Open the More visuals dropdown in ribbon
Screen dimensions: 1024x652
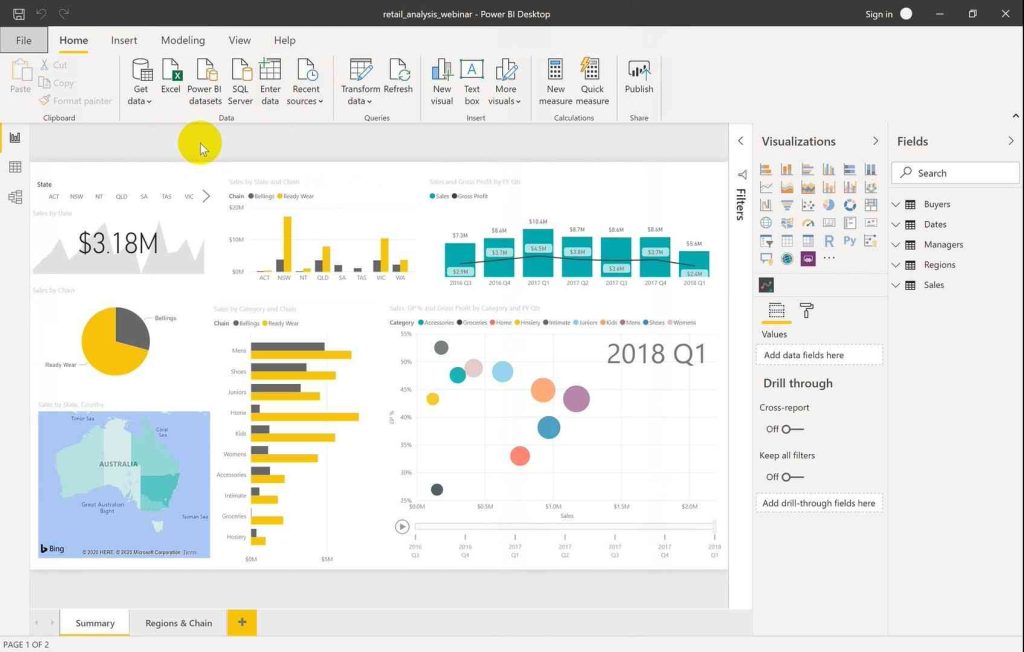(x=505, y=82)
